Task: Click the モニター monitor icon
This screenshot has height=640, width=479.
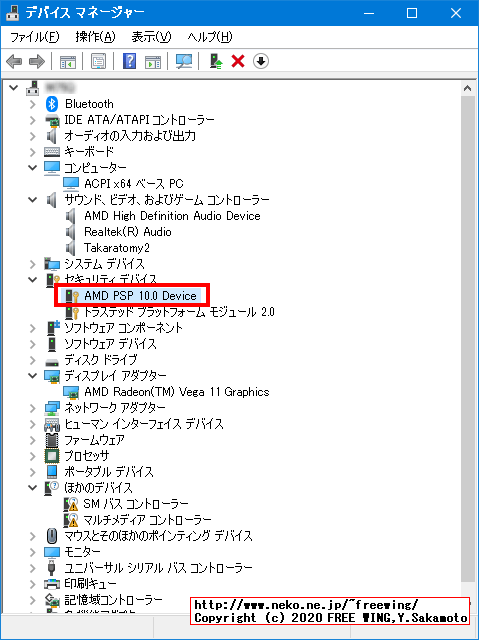Action: click(52, 552)
